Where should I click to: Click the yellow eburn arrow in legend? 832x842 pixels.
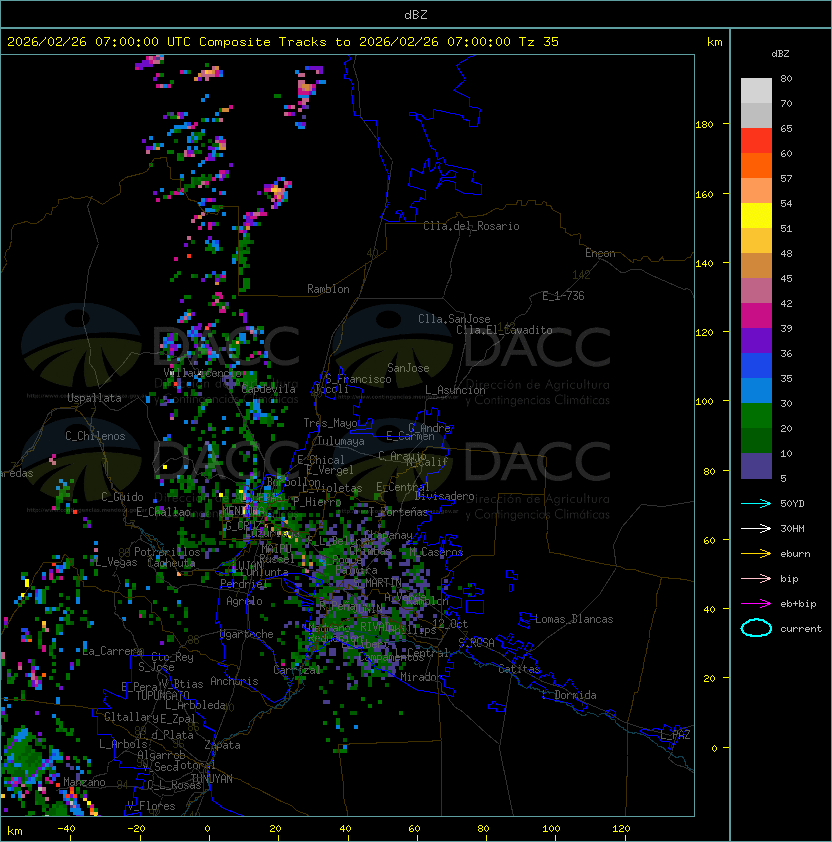tap(756, 554)
